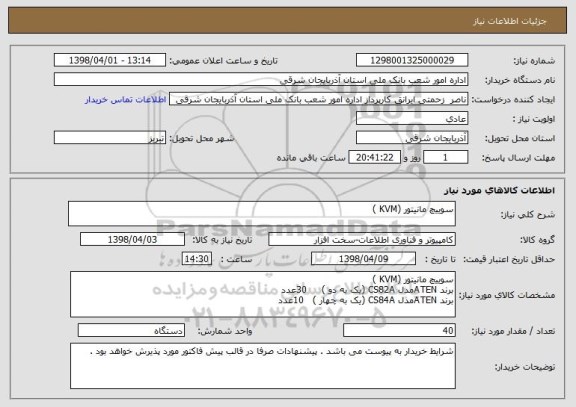Screen dimensions: 576x407
Task: Click the goods specifications text box
Action: (263, 294)
